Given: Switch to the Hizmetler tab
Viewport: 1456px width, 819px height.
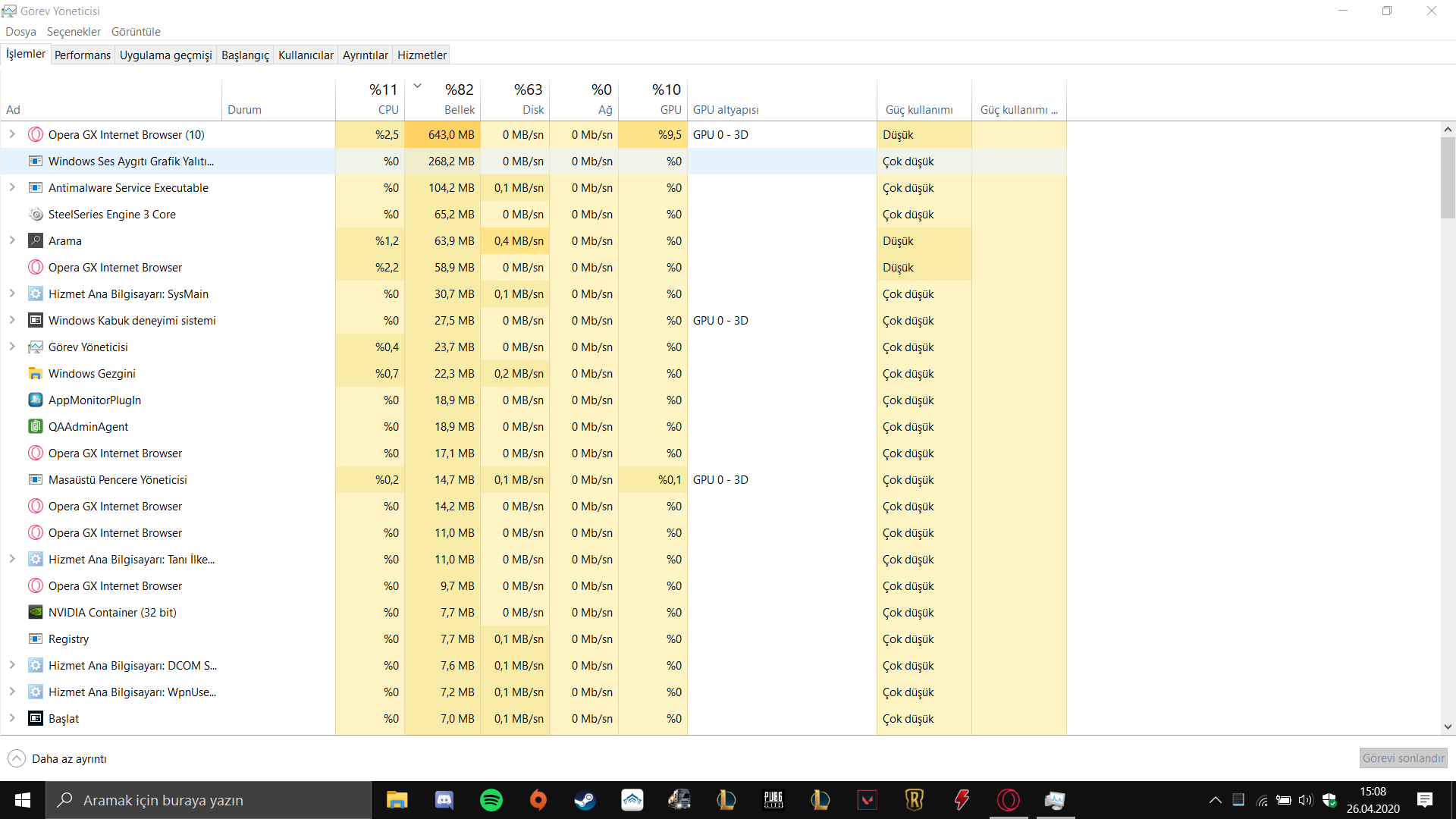Looking at the screenshot, I should coord(422,55).
